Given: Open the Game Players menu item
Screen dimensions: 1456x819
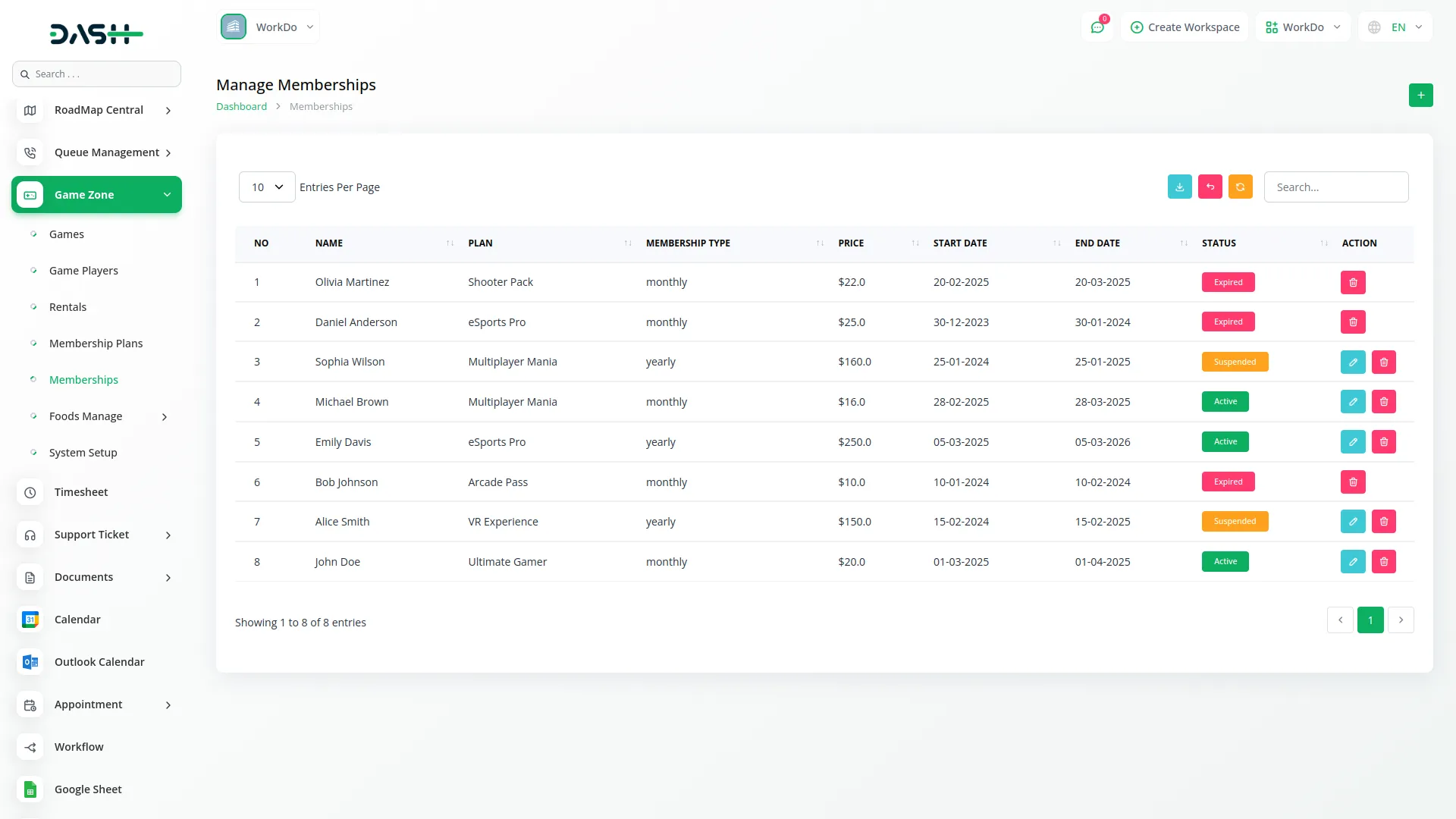Looking at the screenshot, I should 83,271.
